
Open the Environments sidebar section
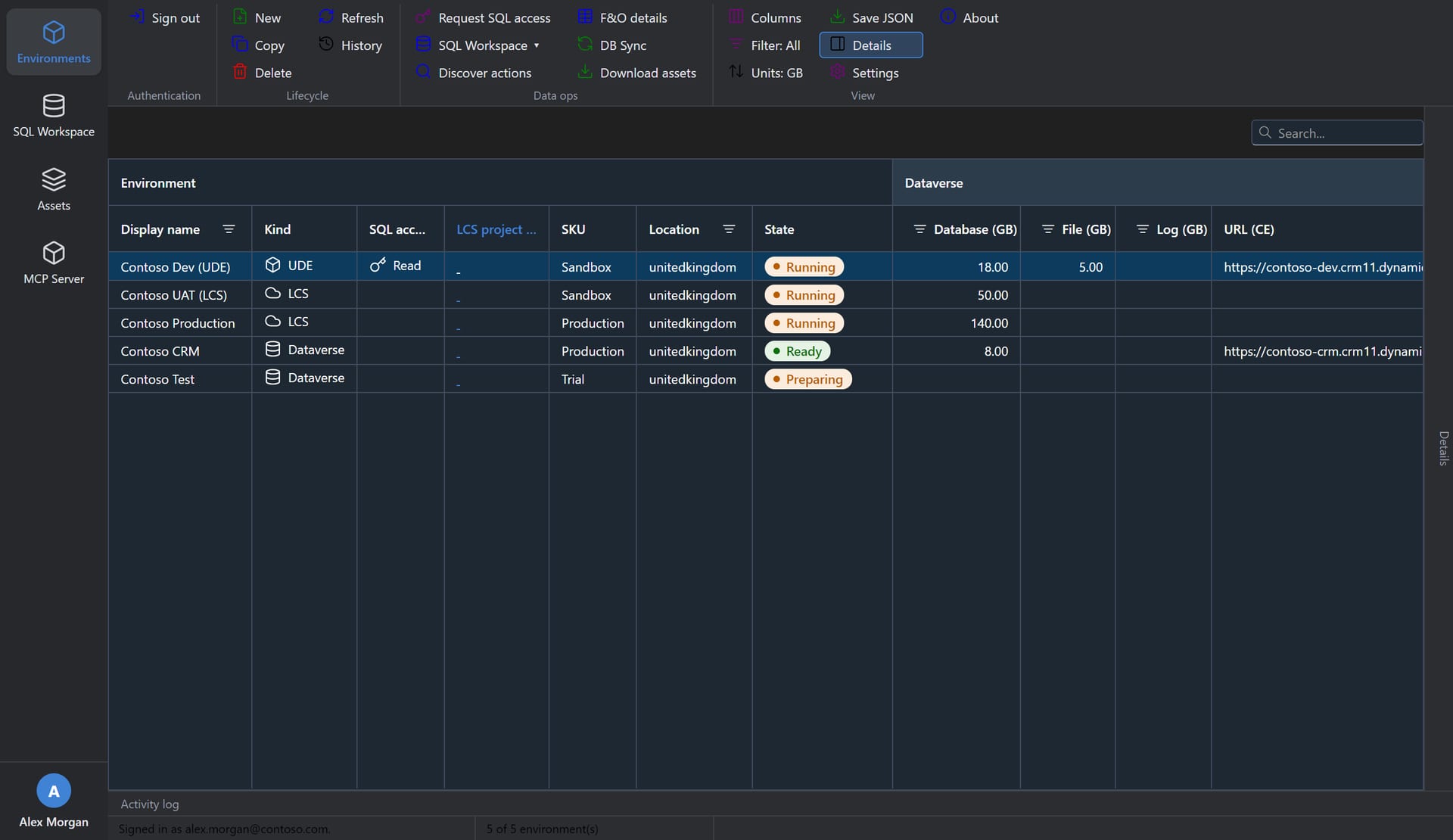click(54, 42)
